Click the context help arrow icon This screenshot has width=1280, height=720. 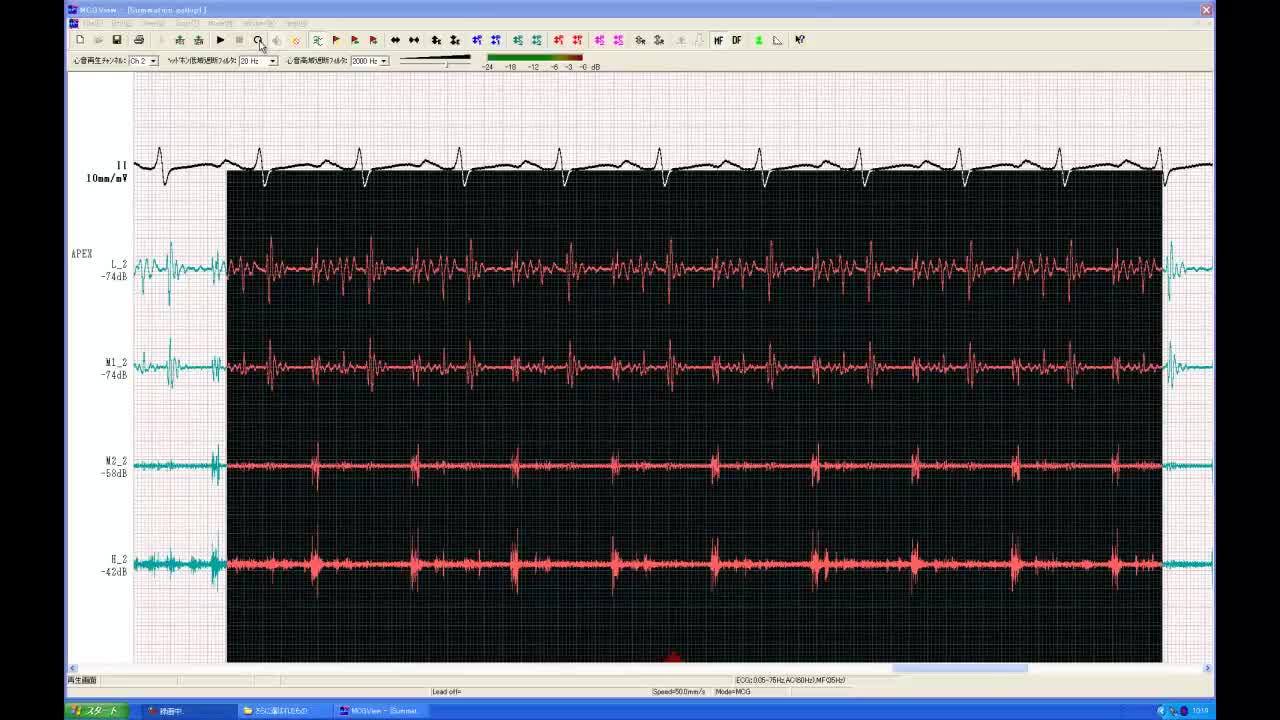pos(800,40)
